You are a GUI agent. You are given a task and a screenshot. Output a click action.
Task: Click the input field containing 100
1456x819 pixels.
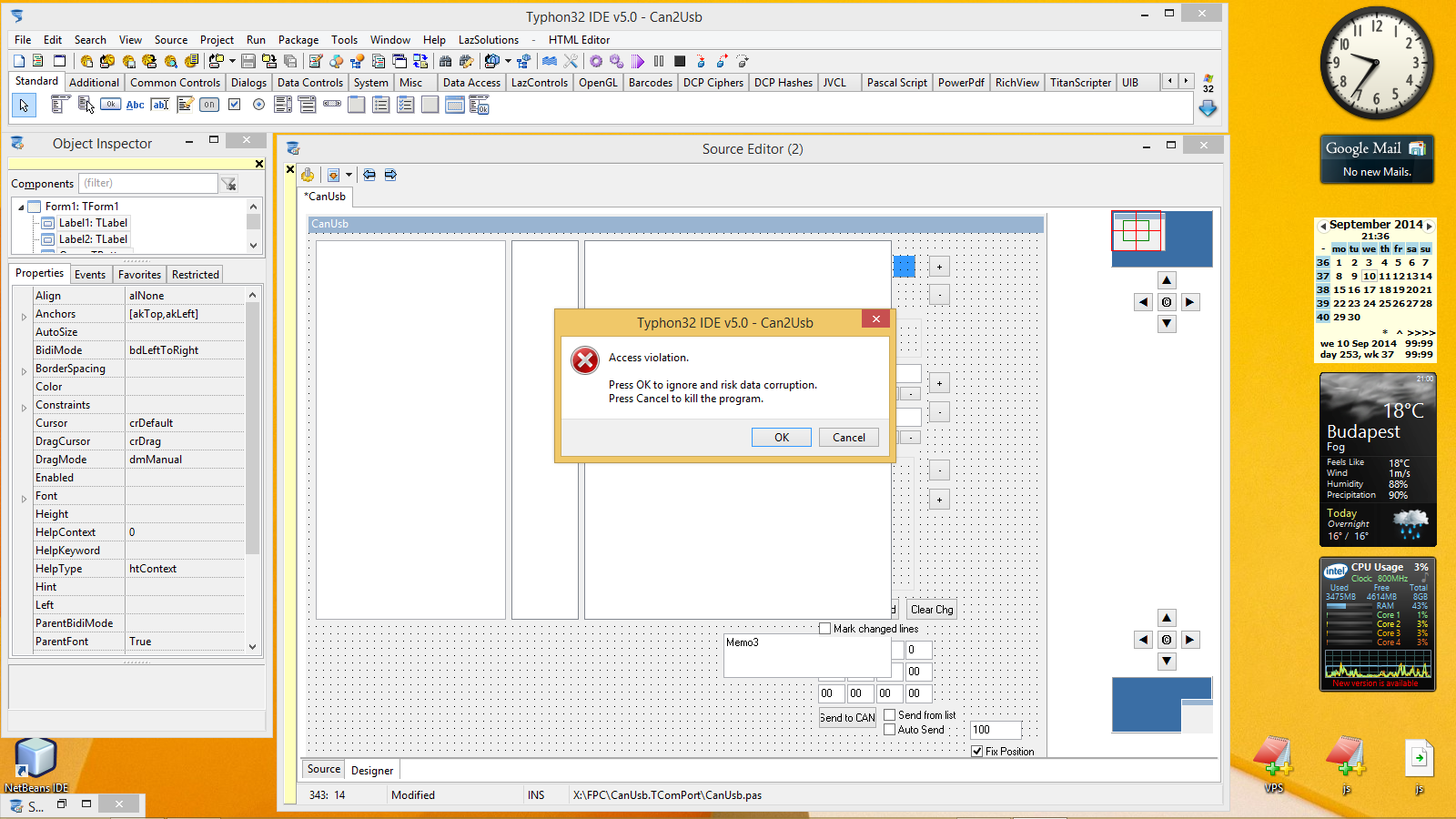click(996, 730)
